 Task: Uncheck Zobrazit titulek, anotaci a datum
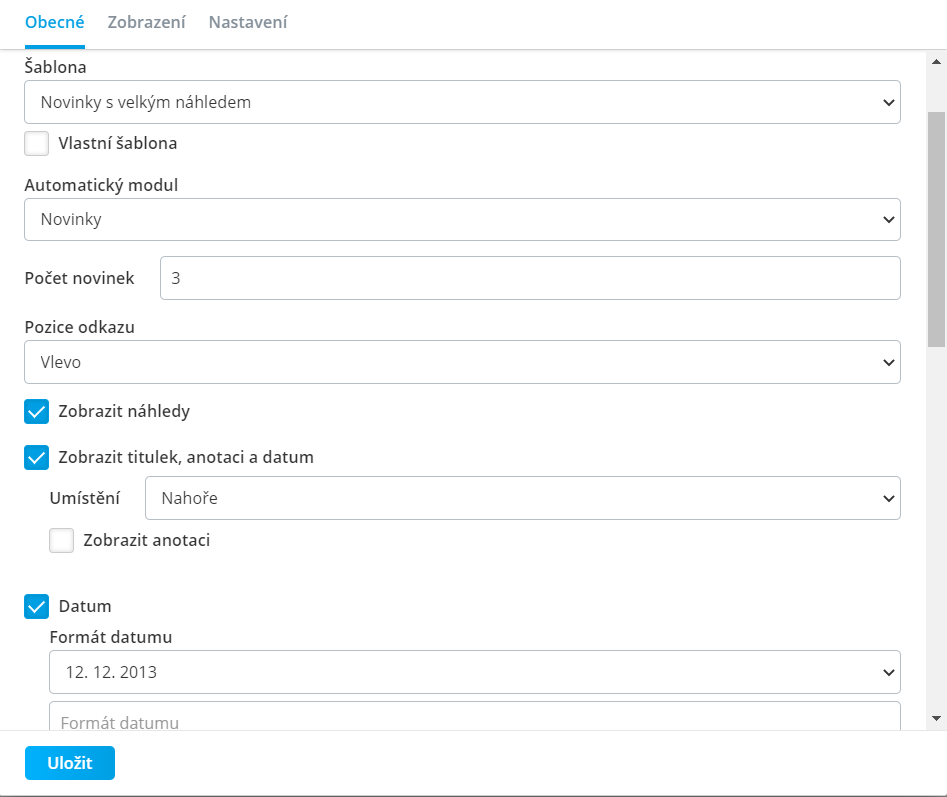point(36,458)
